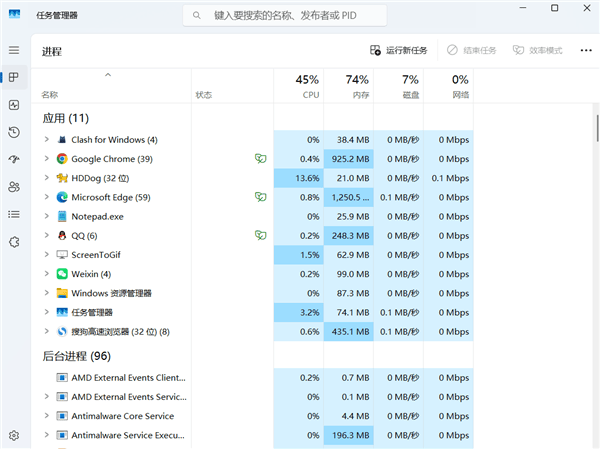The height and width of the screenshot is (449, 600).
Task: Open the Services page in sidebar
Action: tap(14, 241)
